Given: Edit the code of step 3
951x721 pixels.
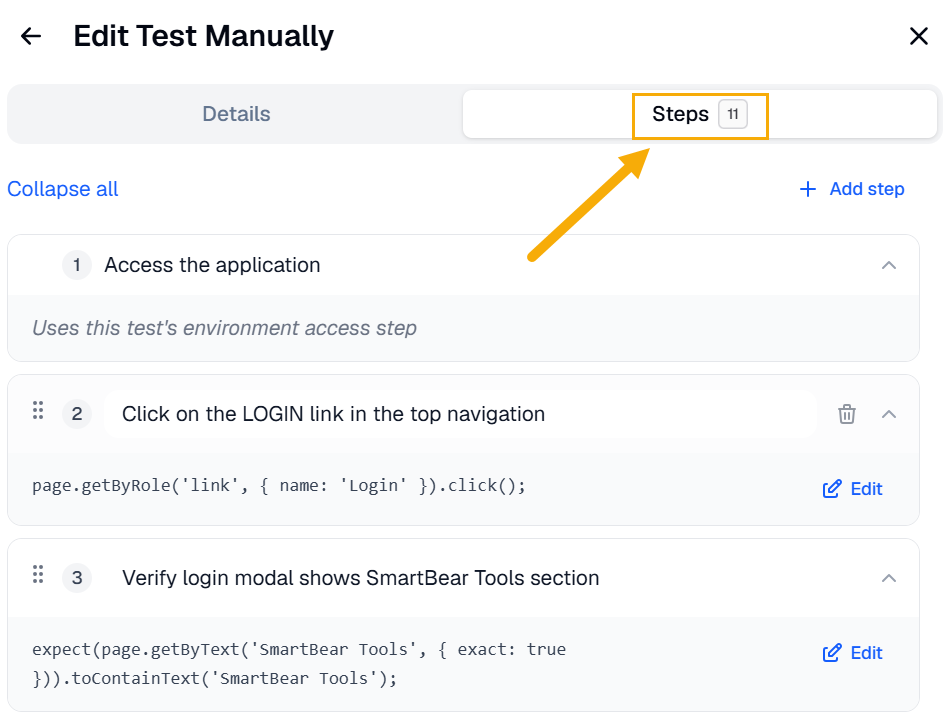Looking at the screenshot, I should [x=852, y=653].
